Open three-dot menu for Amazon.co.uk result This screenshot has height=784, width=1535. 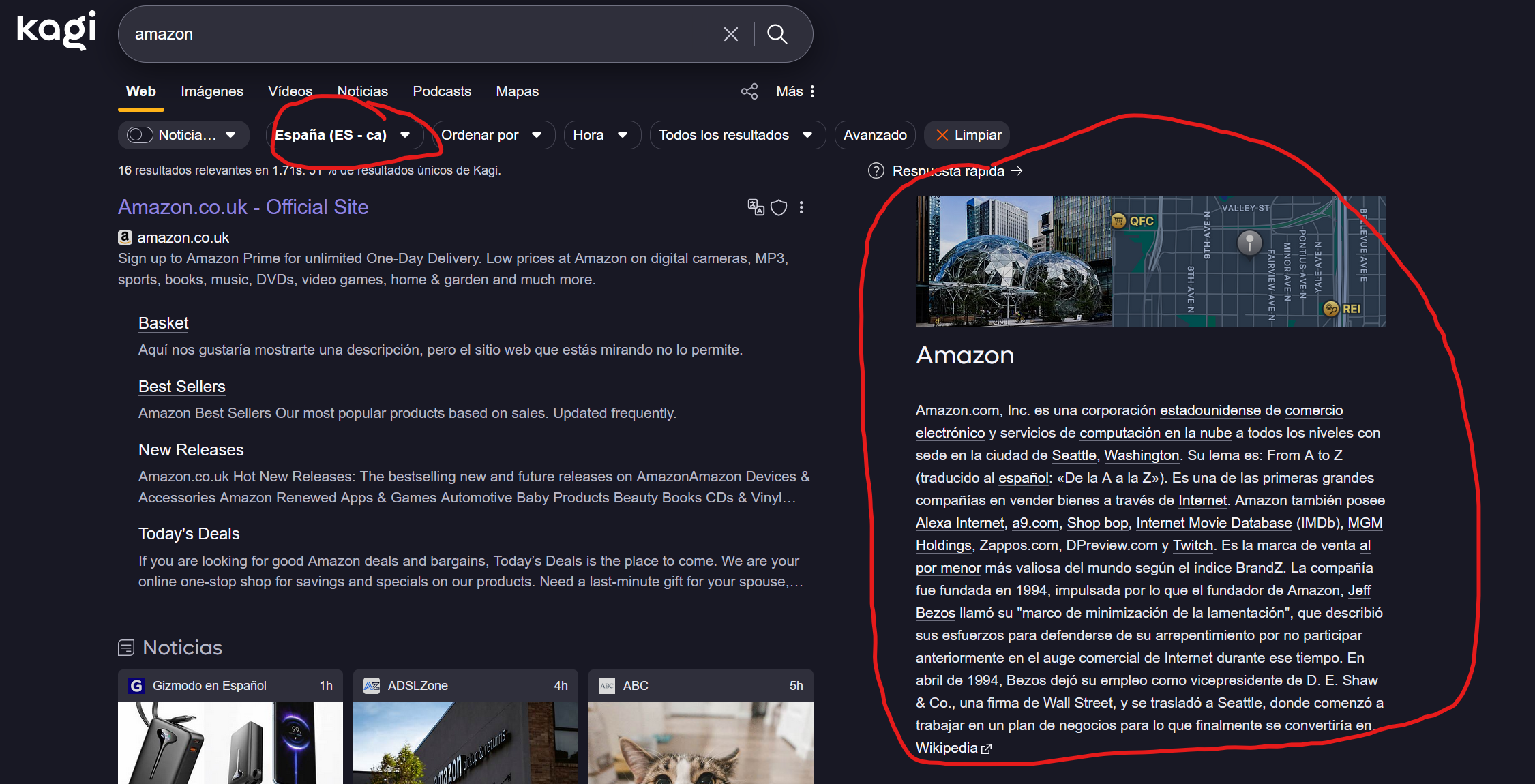tap(801, 207)
